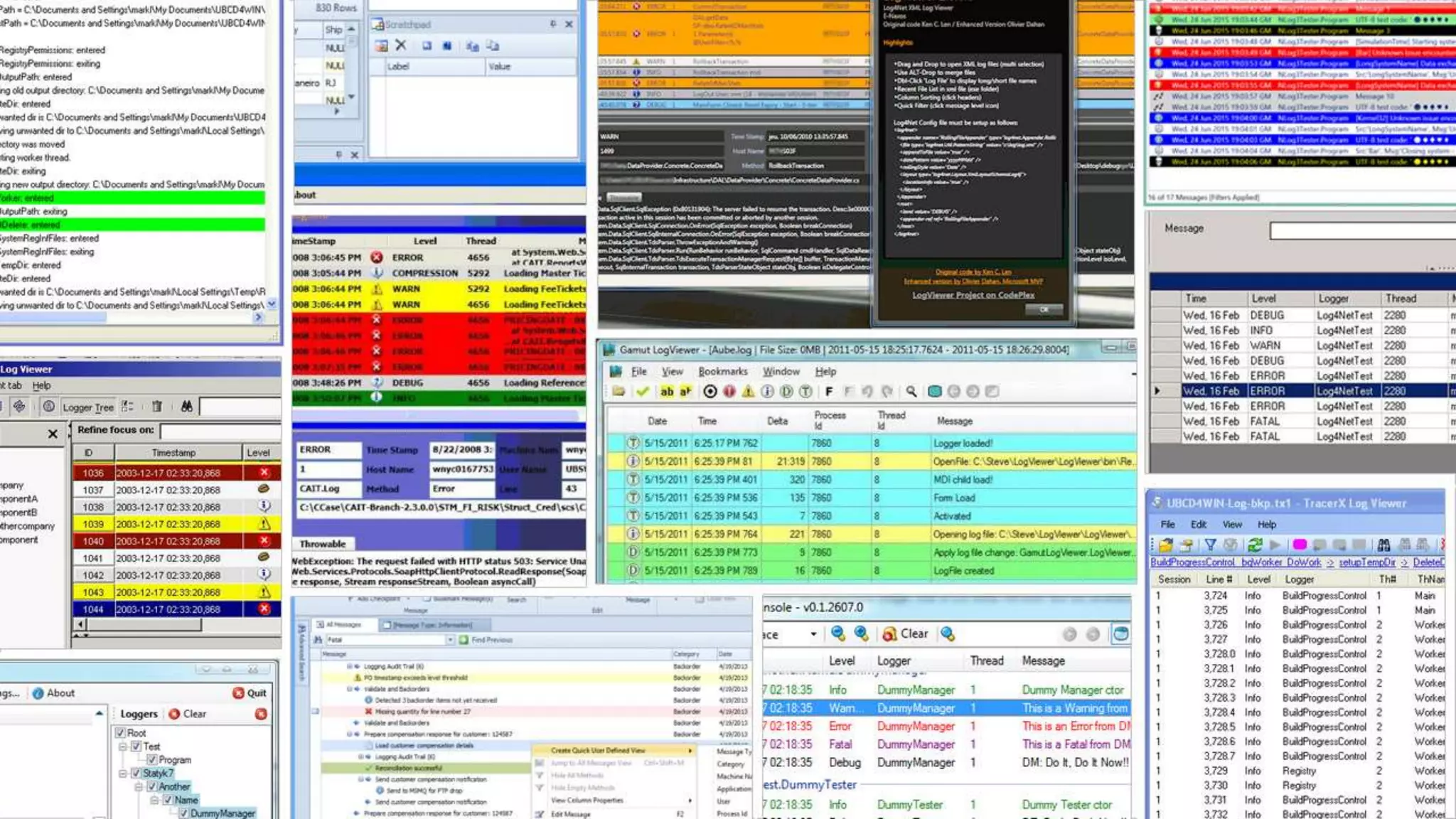Click the Quit button
This screenshot has height=819, width=1456.
250,693
